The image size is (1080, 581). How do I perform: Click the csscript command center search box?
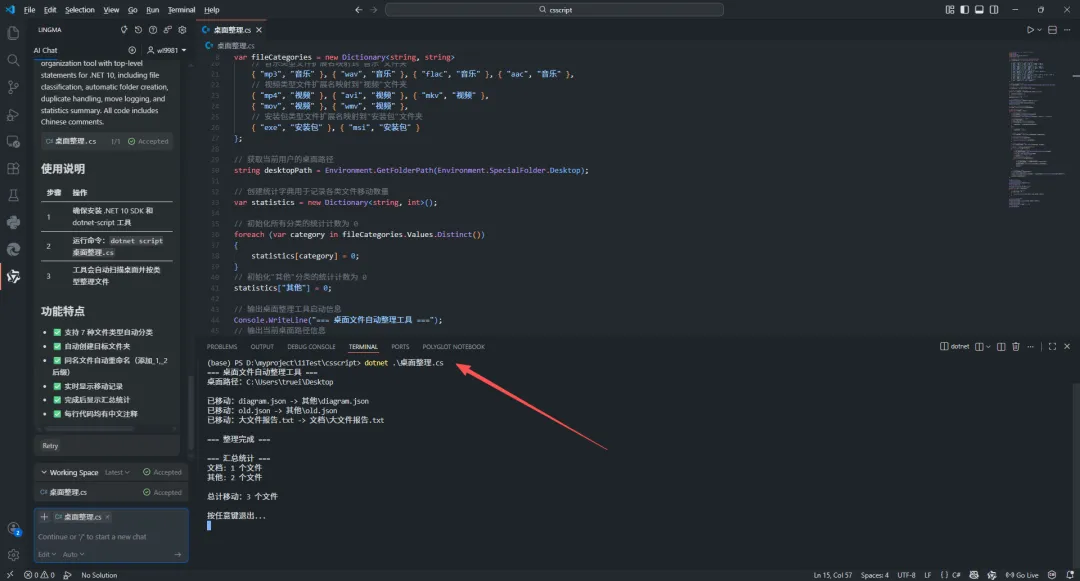tap(554, 10)
